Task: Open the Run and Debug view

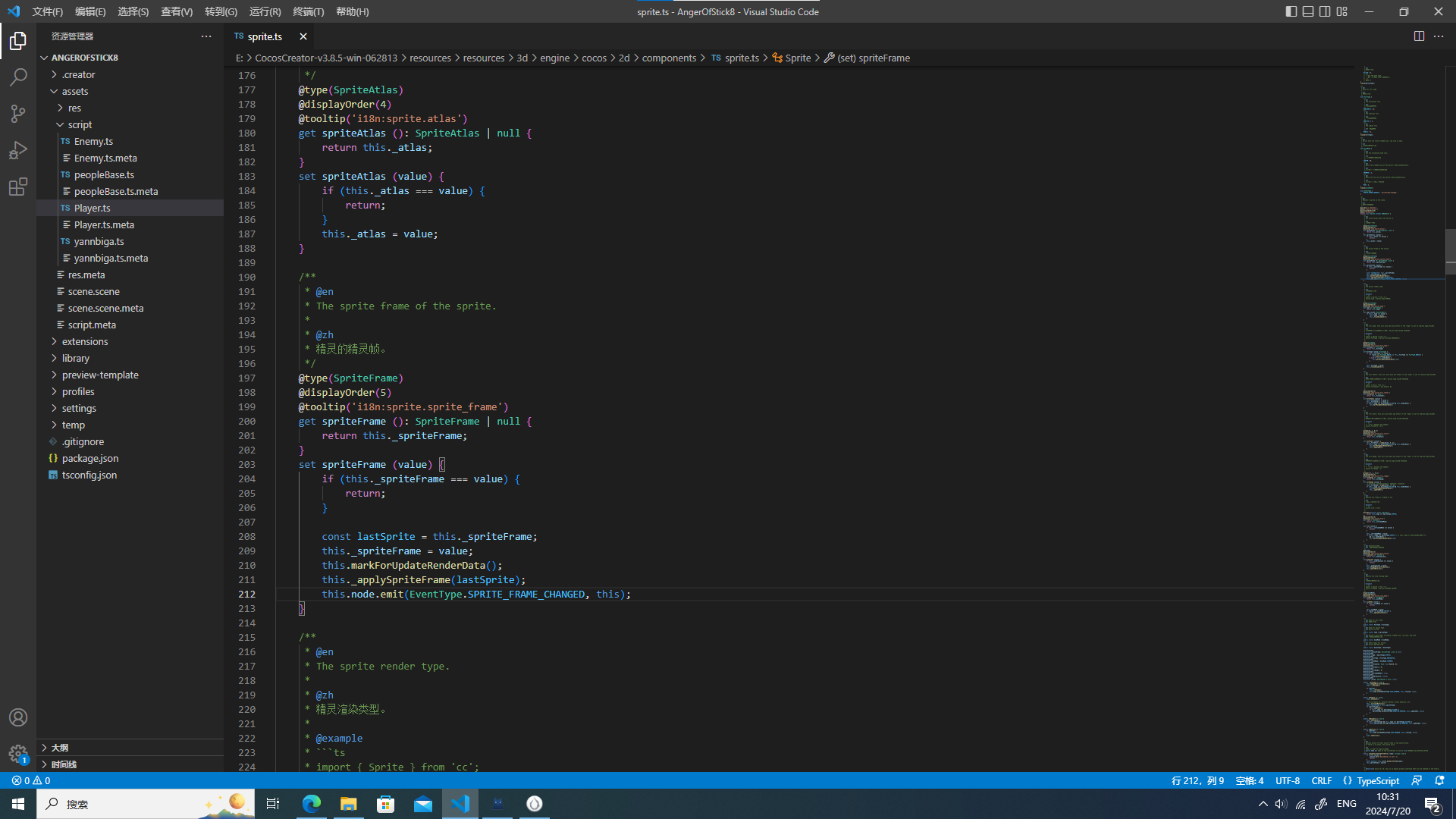Action: coord(18,150)
